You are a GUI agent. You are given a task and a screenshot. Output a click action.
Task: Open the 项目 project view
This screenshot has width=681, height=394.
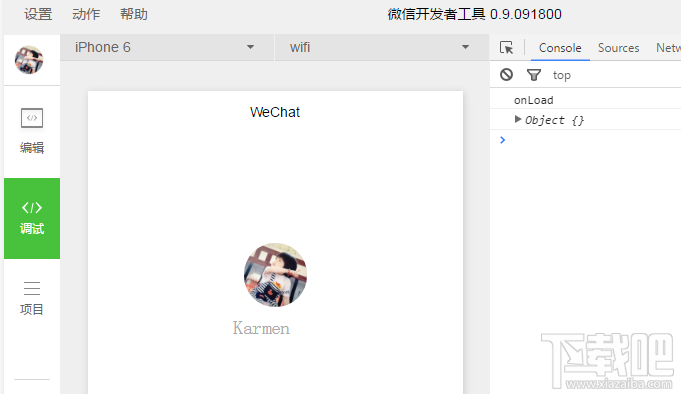(32, 298)
